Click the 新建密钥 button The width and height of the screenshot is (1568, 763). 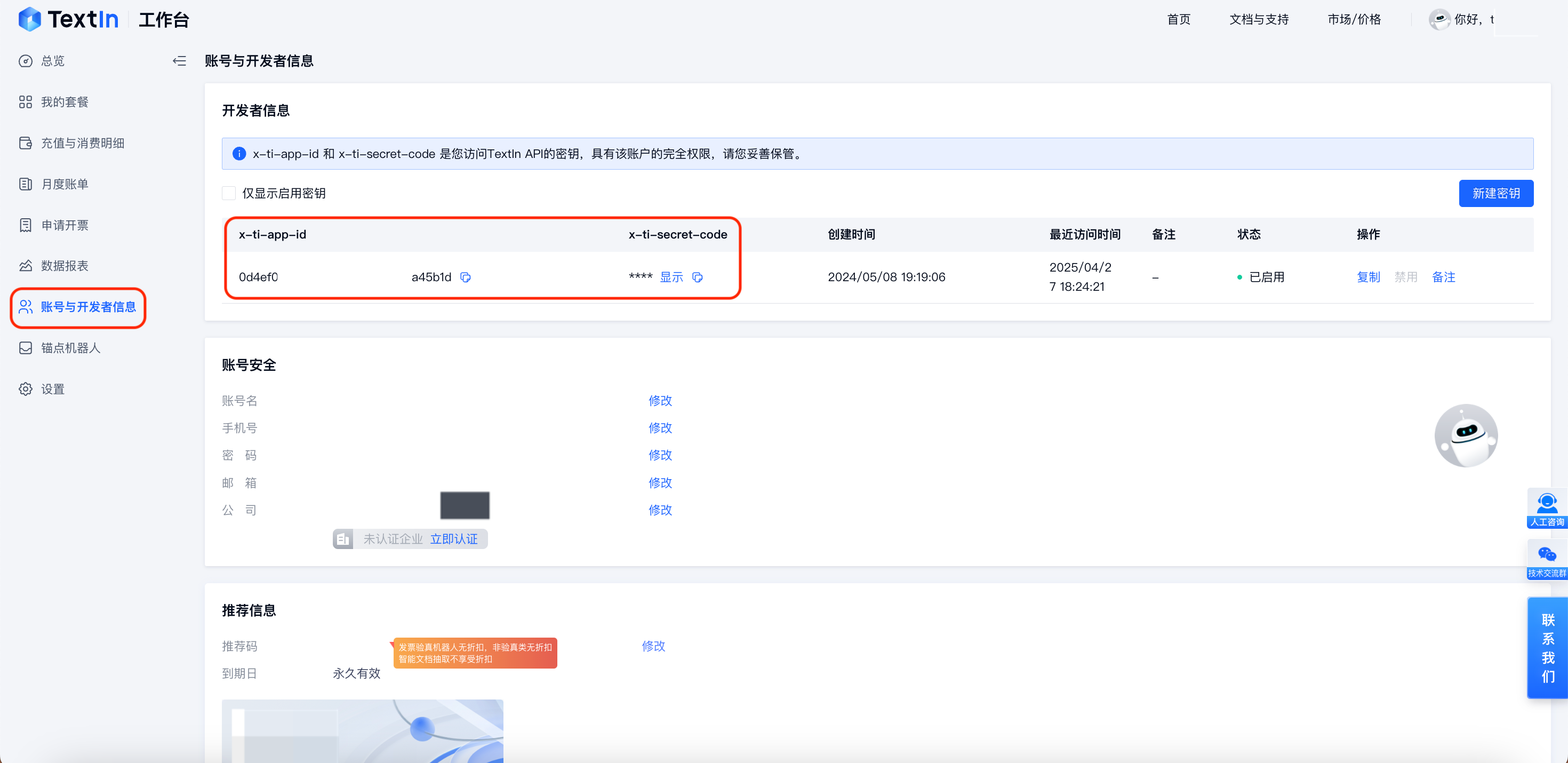pos(1496,193)
